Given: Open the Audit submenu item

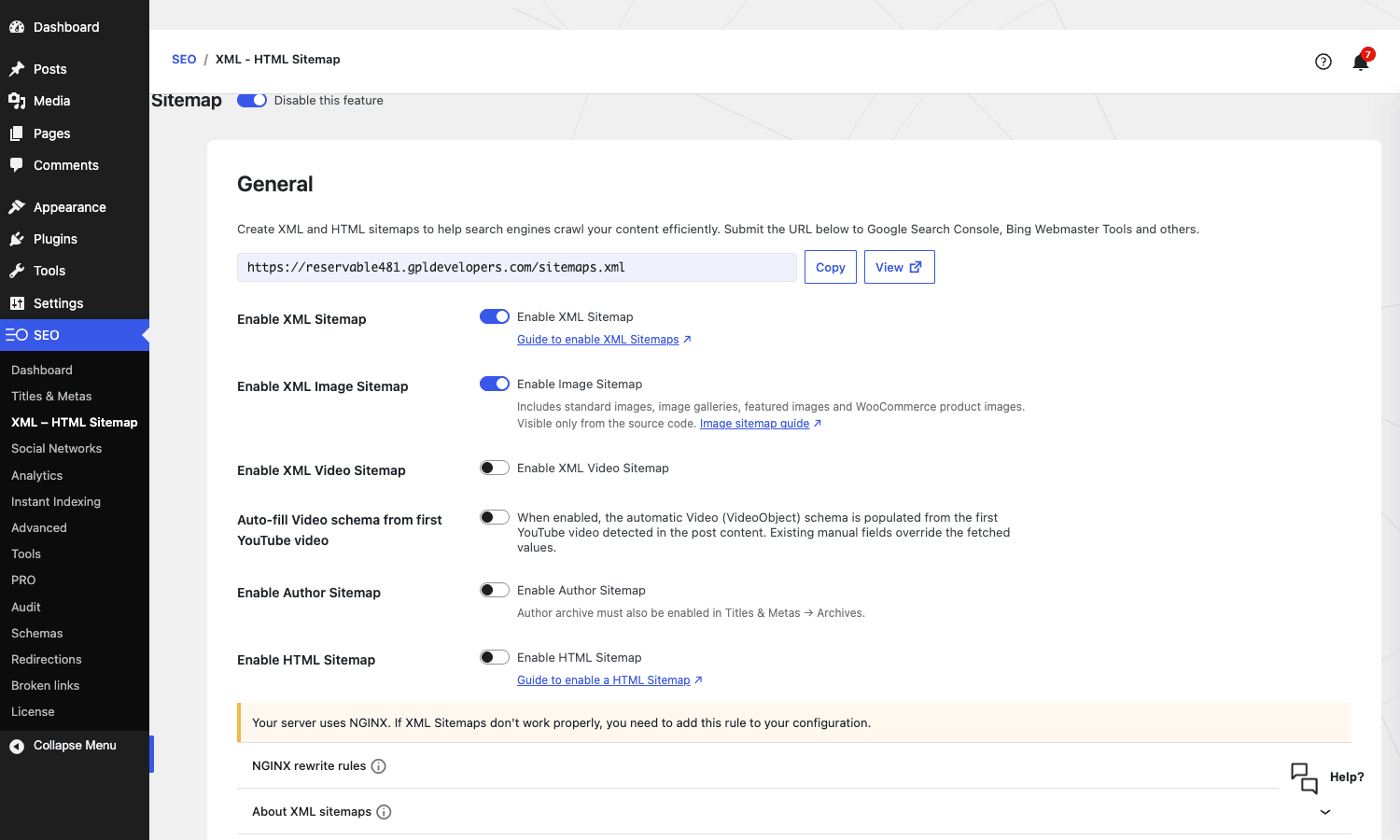Looking at the screenshot, I should [x=26, y=608].
